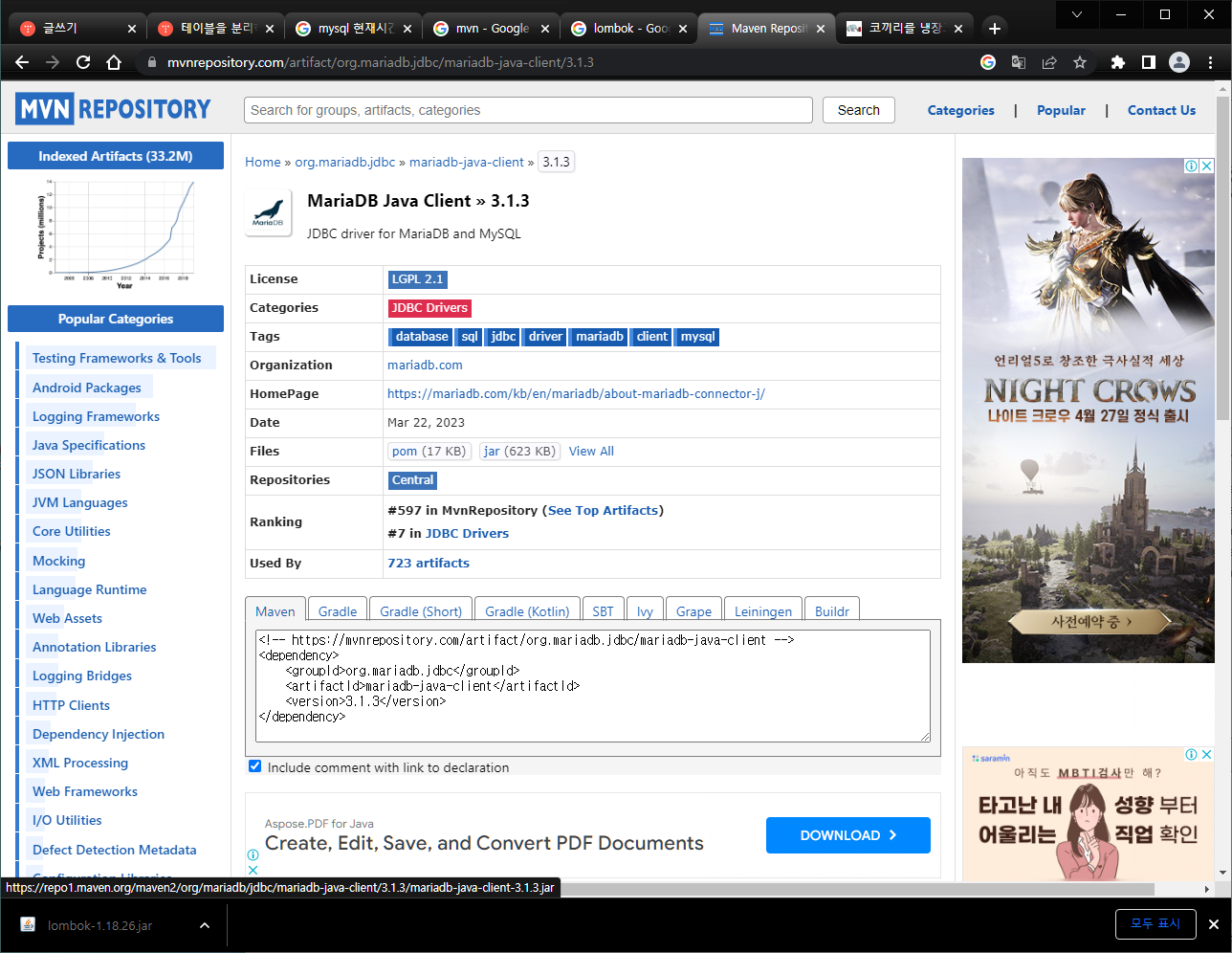Select the Gradle (Kotlin) tab

(x=527, y=611)
